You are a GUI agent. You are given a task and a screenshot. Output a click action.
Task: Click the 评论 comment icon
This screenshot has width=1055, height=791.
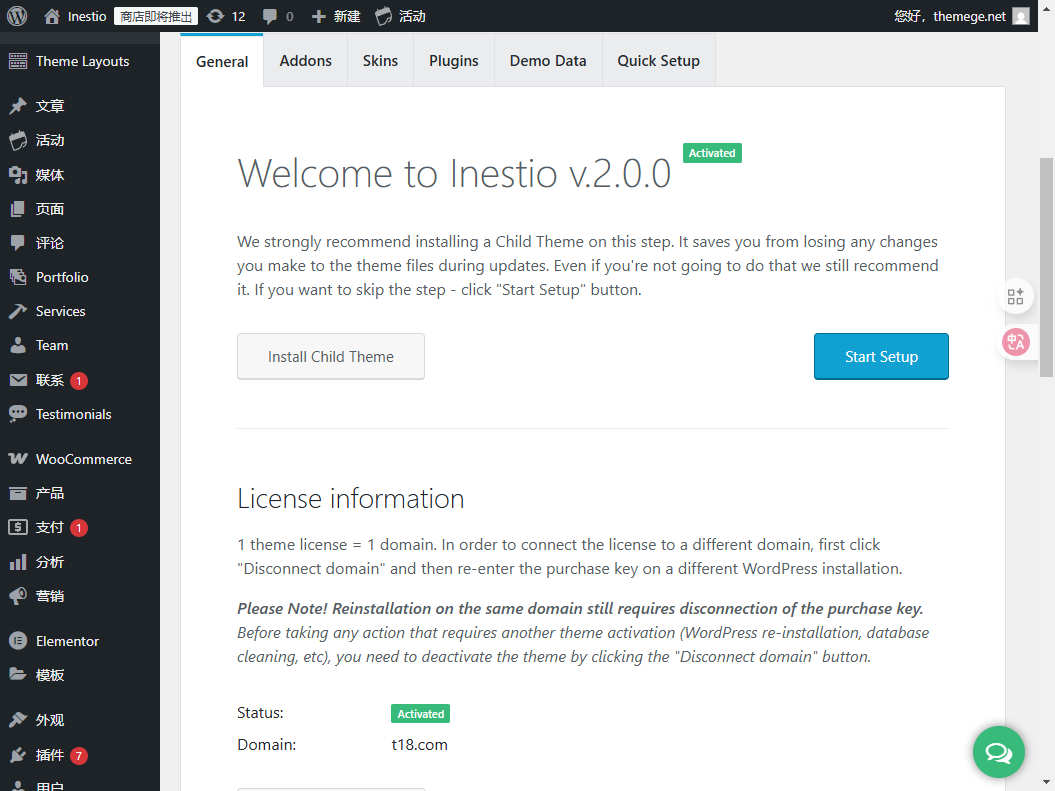18,243
